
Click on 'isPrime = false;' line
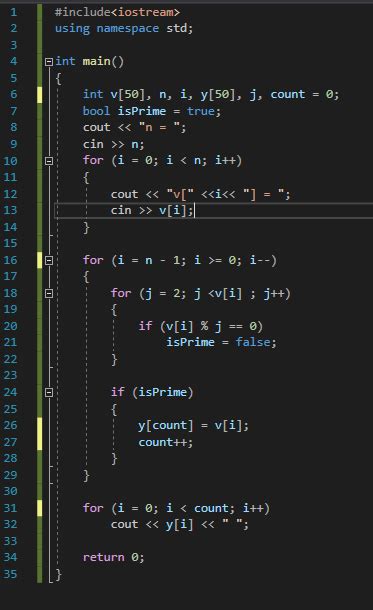[221, 342]
